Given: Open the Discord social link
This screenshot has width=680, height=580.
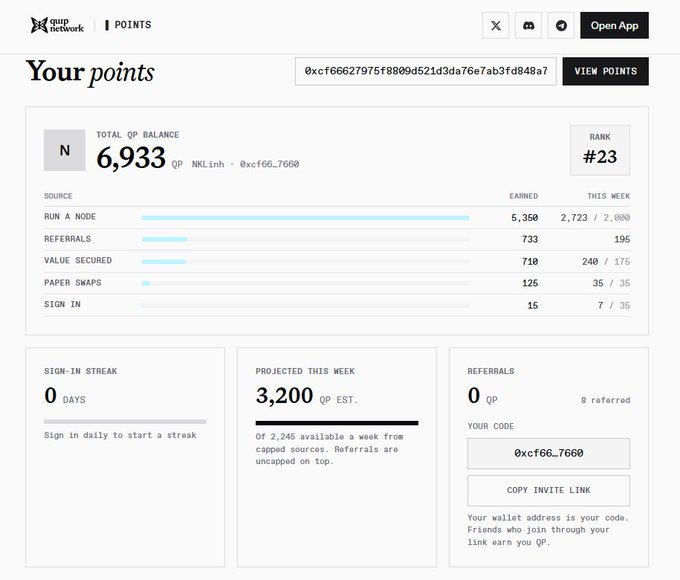Looking at the screenshot, I should point(528,26).
